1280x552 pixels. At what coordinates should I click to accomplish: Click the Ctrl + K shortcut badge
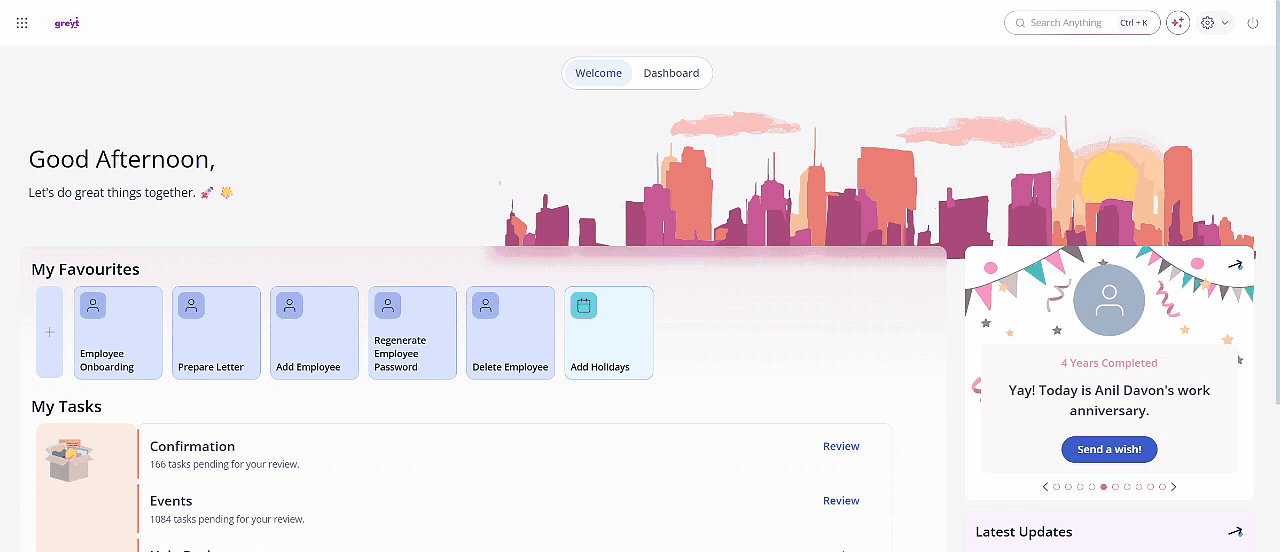(x=1134, y=23)
